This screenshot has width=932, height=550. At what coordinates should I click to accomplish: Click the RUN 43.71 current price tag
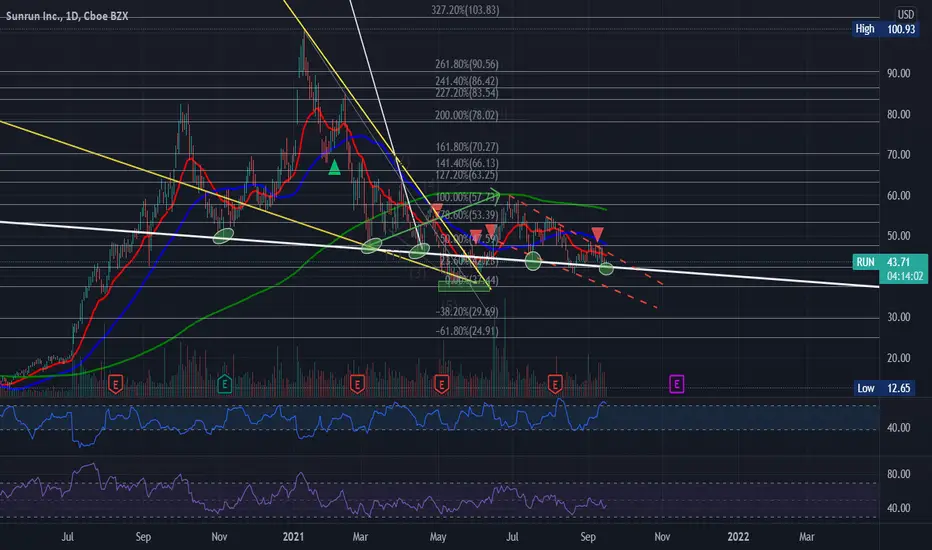[890, 262]
